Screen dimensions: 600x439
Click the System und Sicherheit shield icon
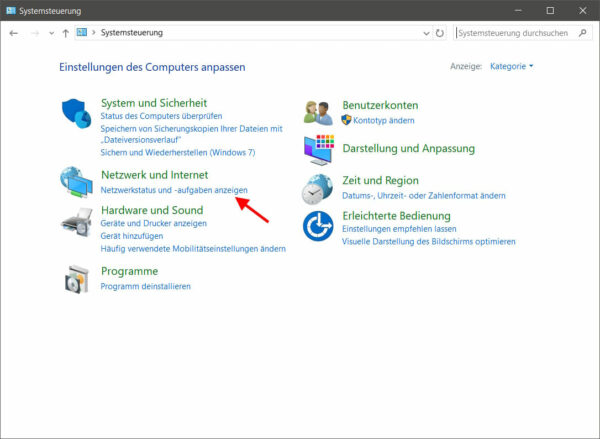pyautogui.click(x=77, y=114)
